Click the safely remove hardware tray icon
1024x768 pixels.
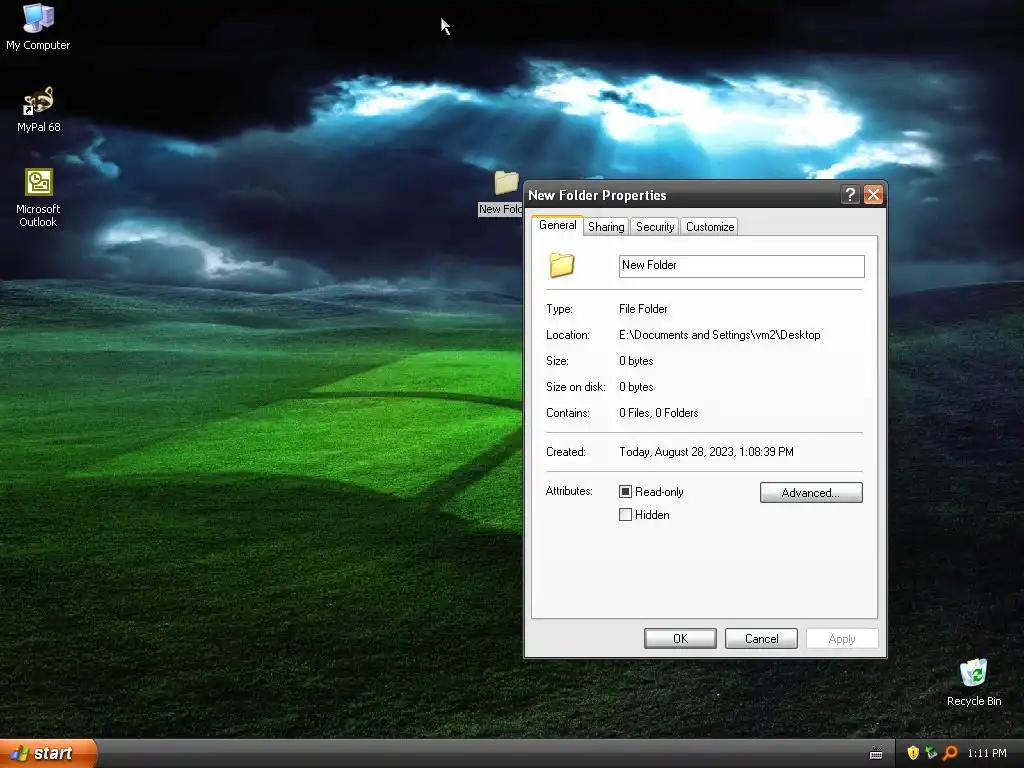(x=931, y=753)
